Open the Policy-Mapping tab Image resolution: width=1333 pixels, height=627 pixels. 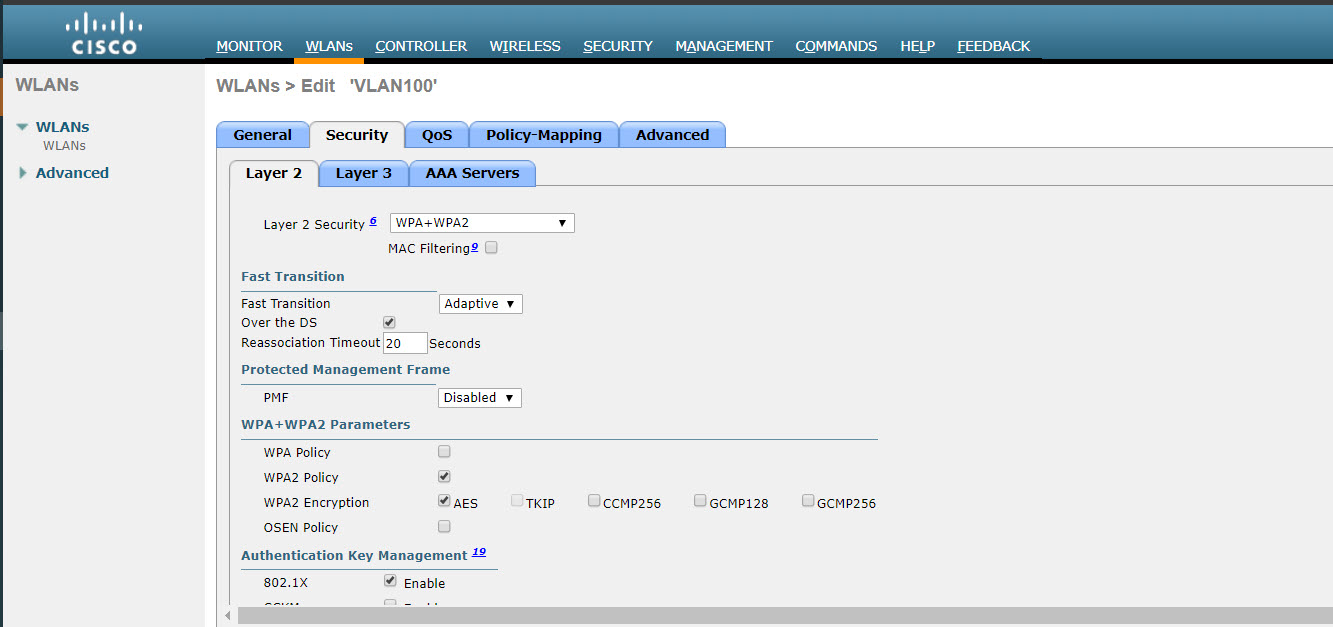coord(543,134)
